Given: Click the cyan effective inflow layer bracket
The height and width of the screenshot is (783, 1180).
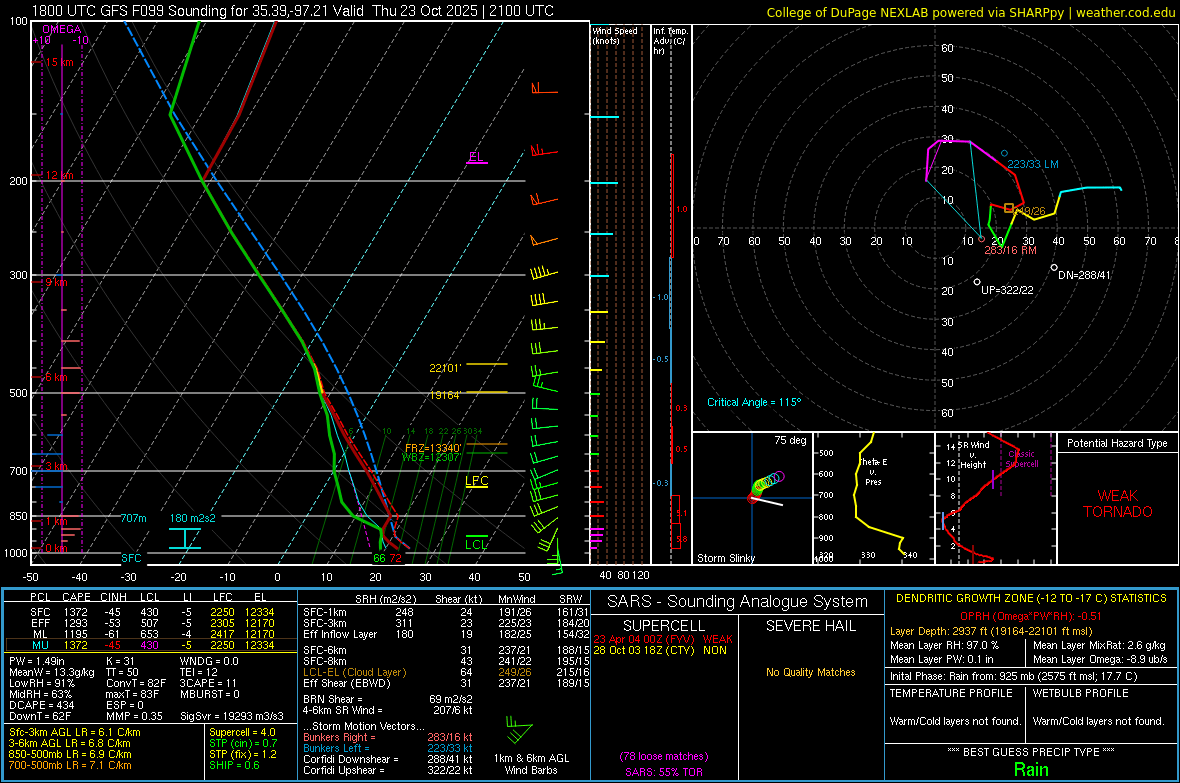Looking at the screenshot, I should click(184, 538).
